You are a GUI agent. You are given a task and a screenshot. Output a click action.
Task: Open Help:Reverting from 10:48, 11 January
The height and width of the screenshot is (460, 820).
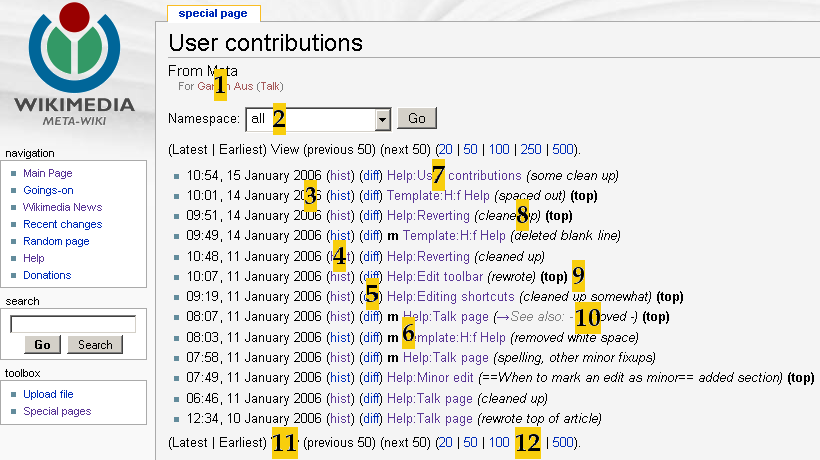point(428,257)
